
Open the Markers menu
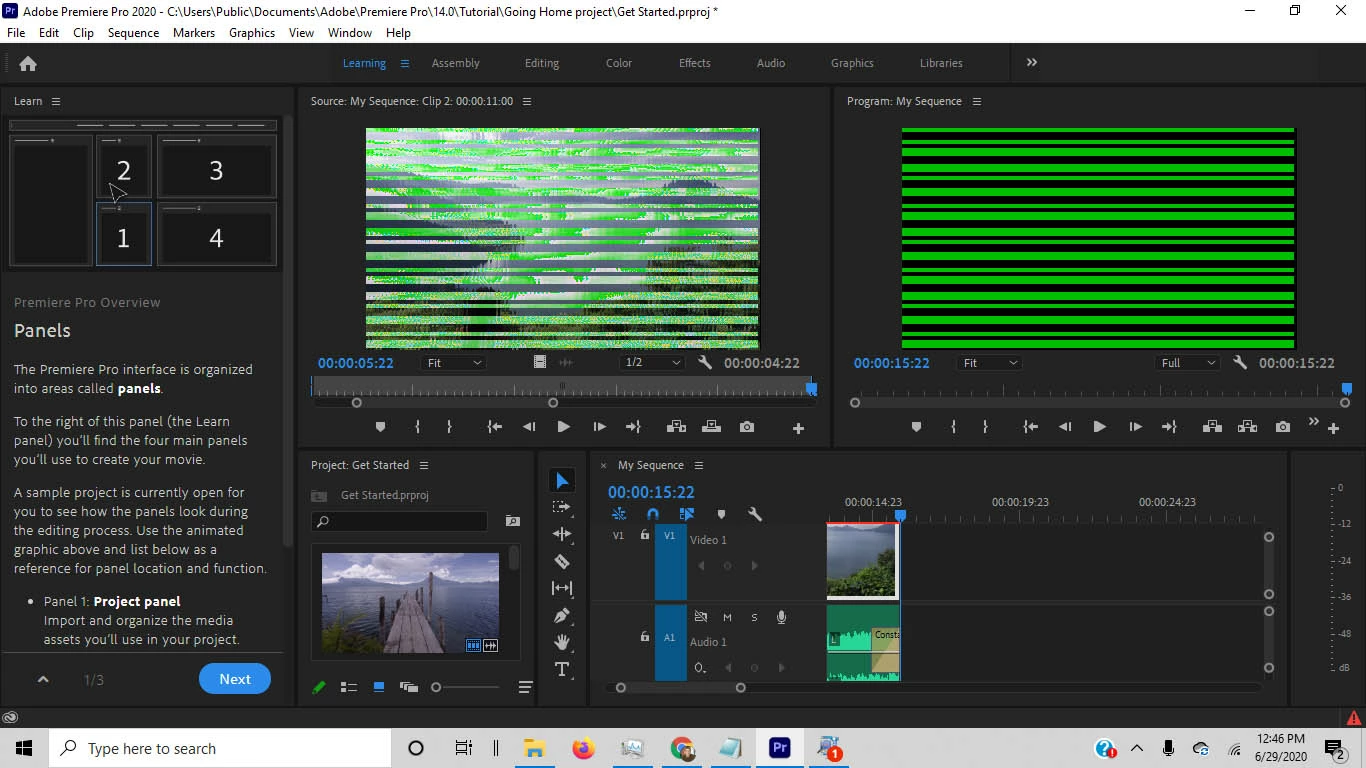click(x=194, y=33)
